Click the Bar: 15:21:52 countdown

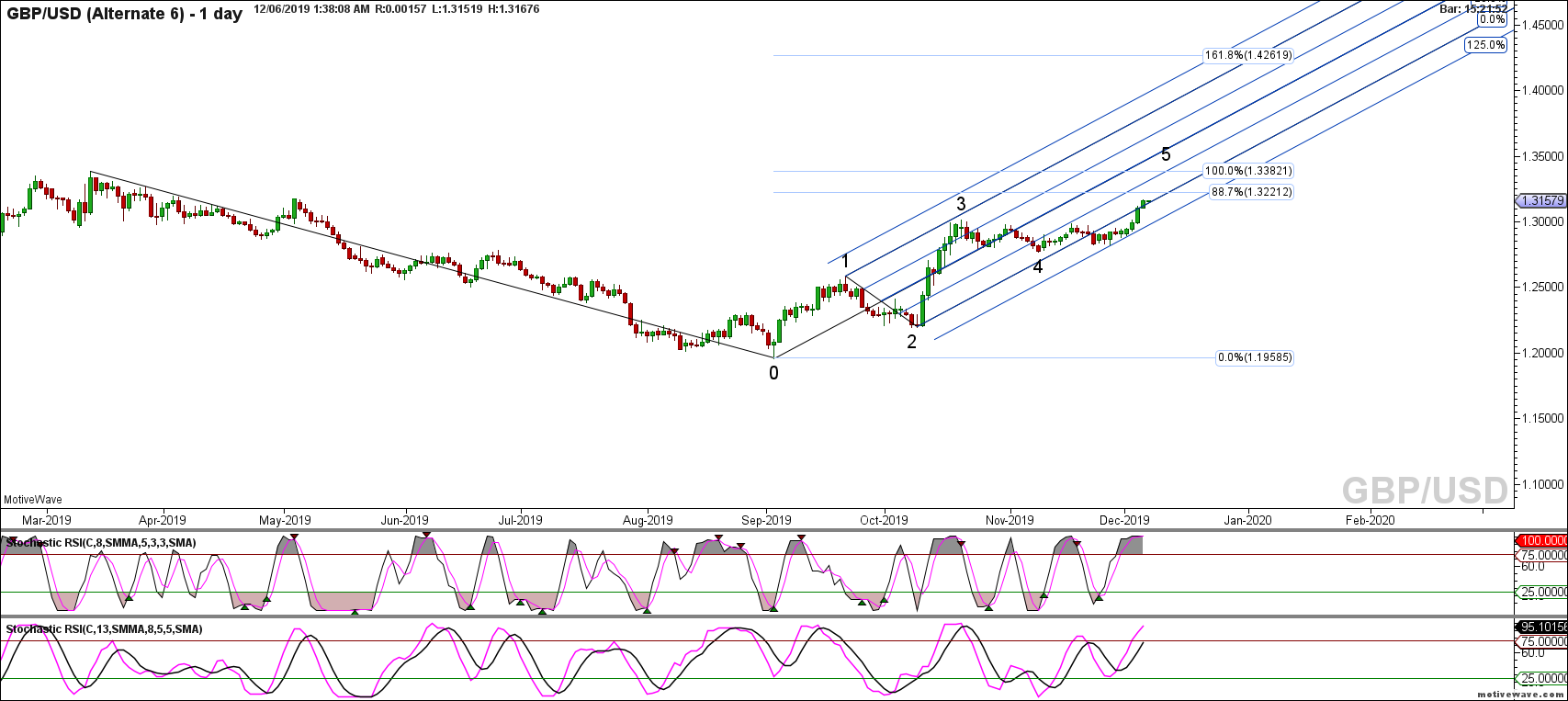coord(1473,7)
